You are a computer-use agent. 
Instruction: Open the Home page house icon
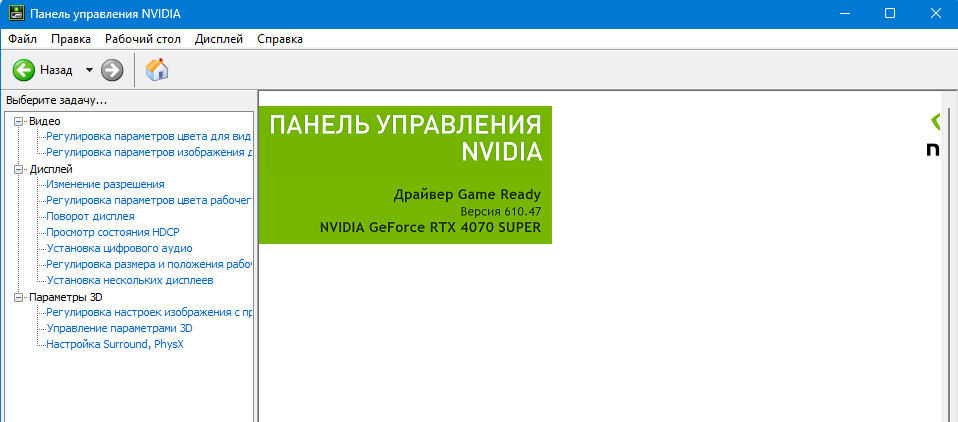[x=157, y=70]
